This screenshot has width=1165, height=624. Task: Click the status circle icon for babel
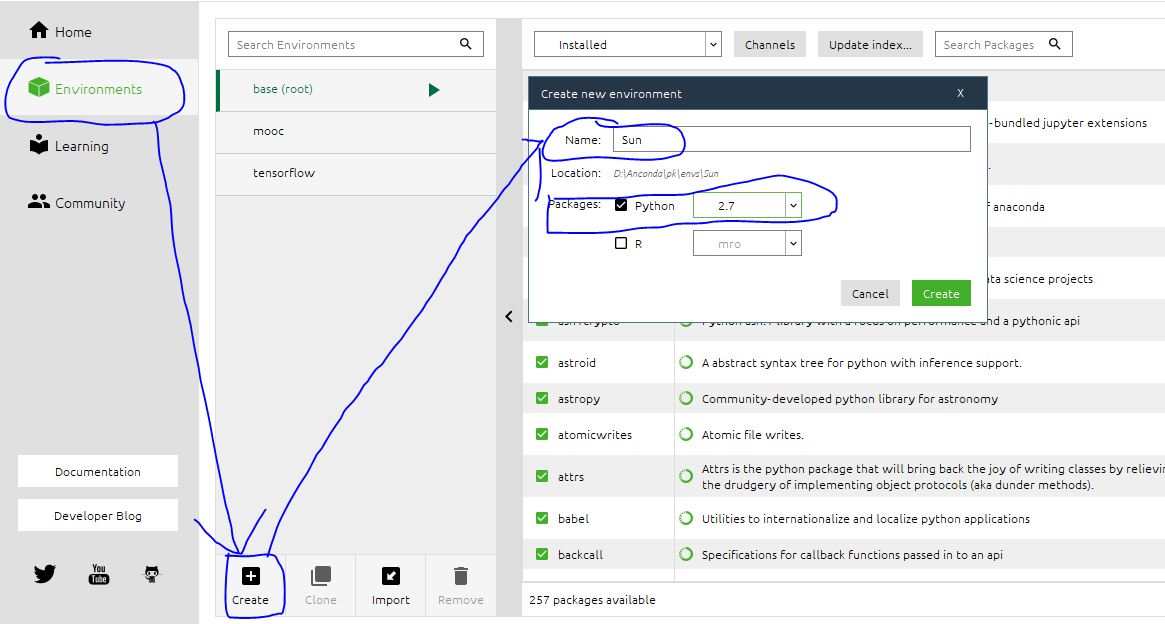click(687, 519)
